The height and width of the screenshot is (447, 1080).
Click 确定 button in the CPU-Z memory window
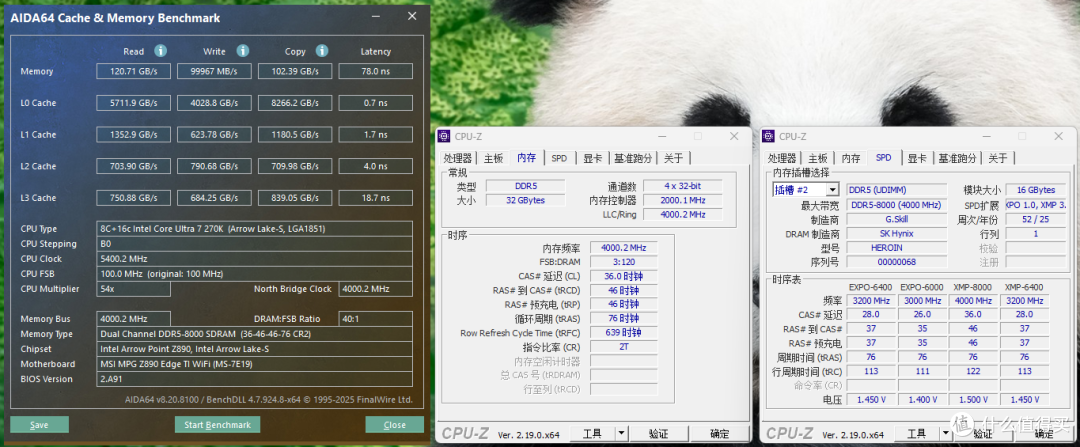click(720, 433)
